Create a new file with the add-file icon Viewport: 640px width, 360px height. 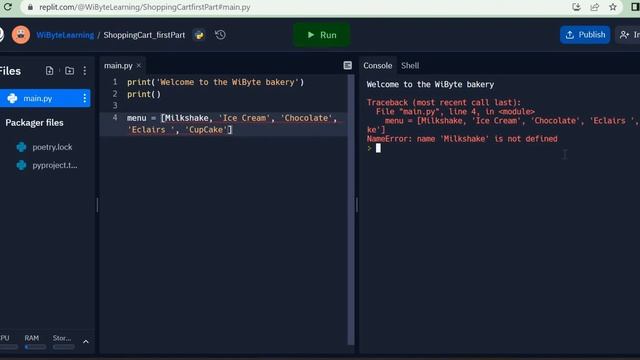pos(49,71)
